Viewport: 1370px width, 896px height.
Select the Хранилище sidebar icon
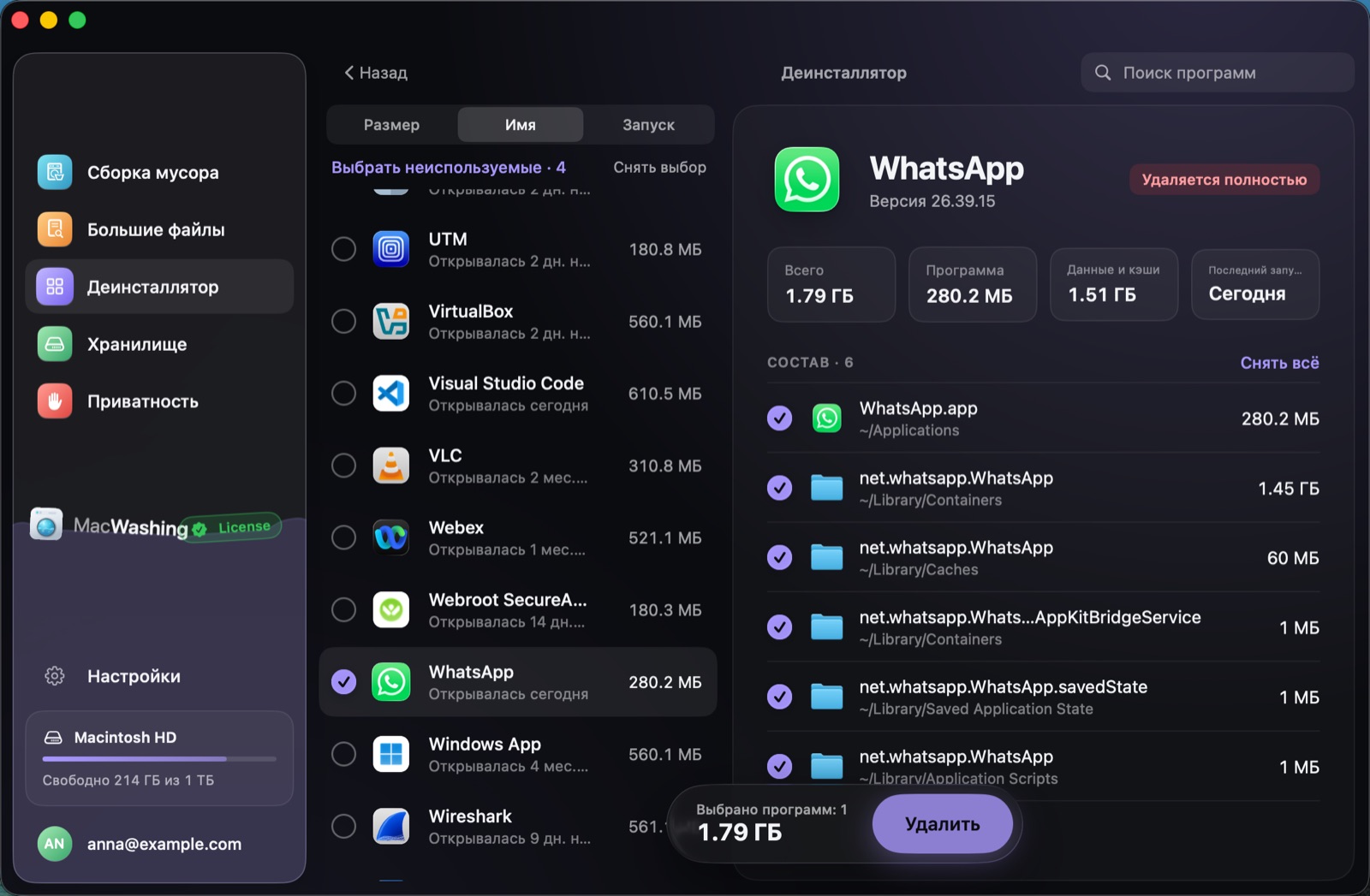[x=55, y=344]
